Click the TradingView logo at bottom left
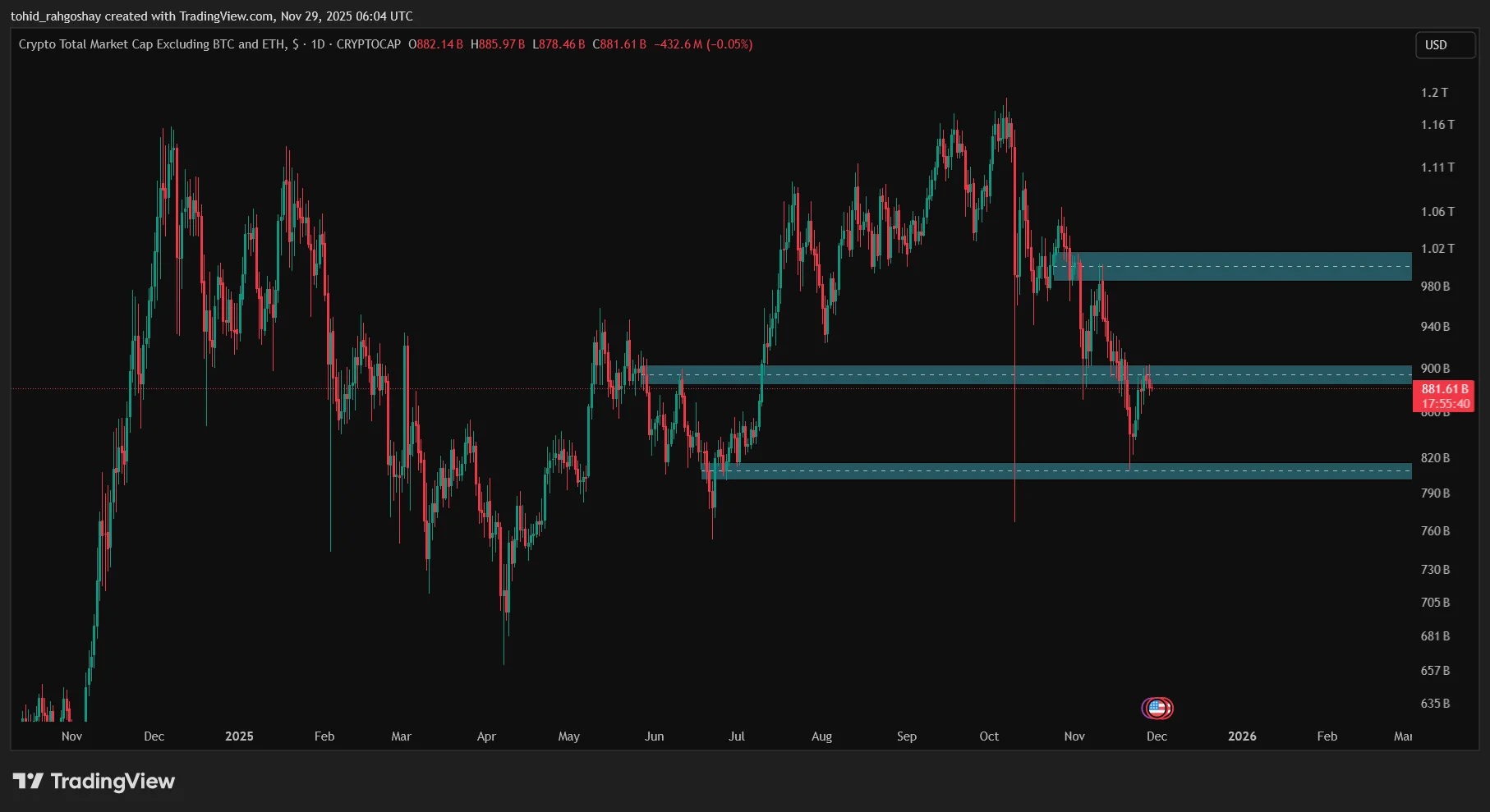 94,781
